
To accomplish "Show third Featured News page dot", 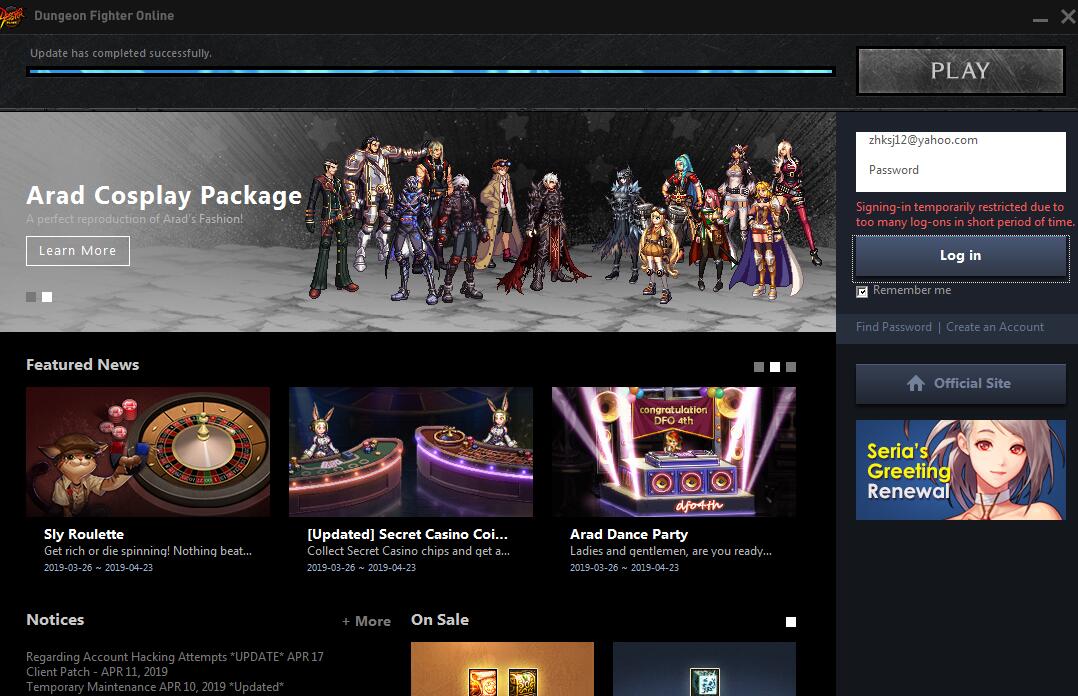I will pos(791,367).
